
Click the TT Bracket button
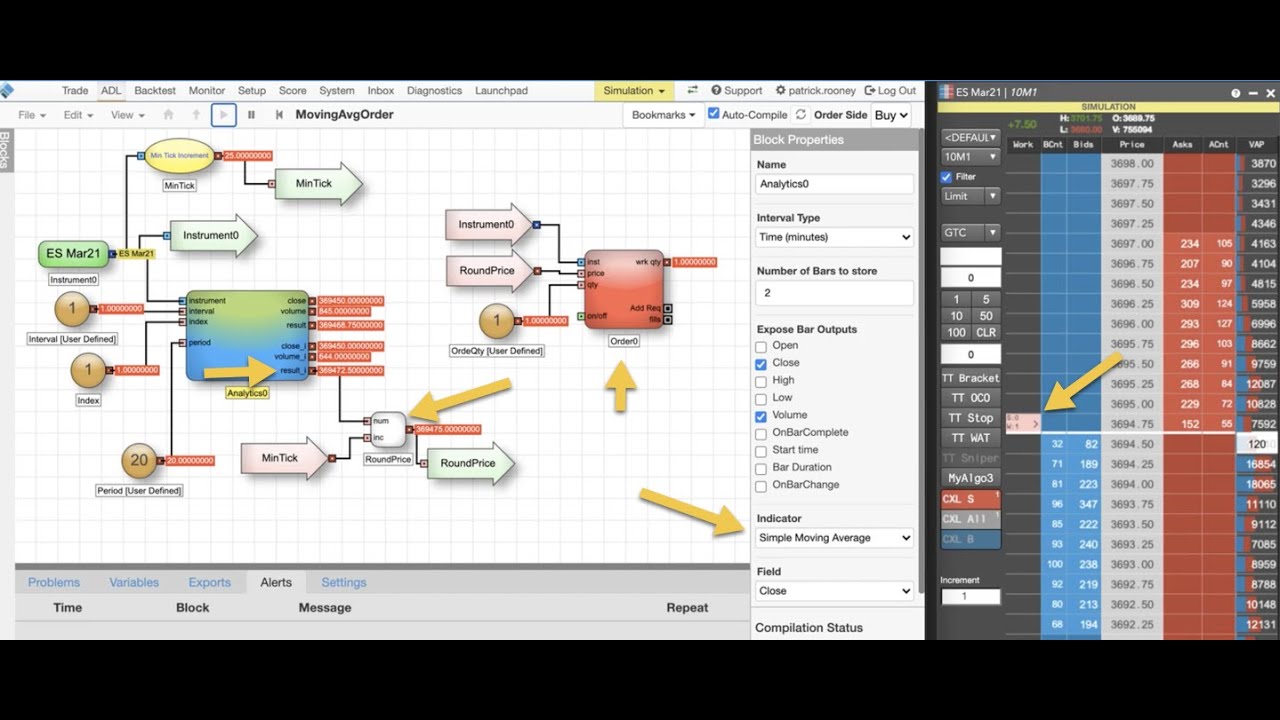tap(970, 378)
